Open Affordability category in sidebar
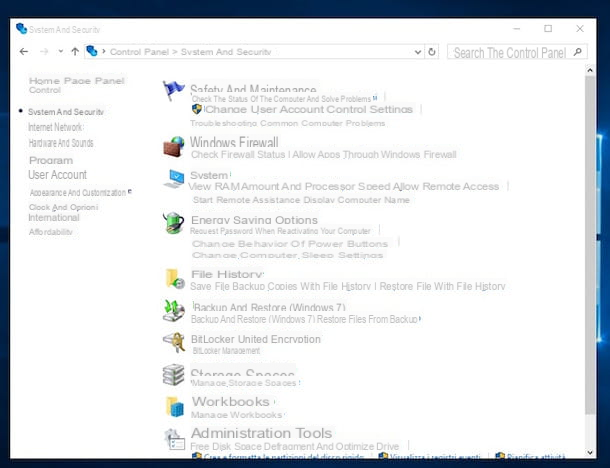The height and width of the screenshot is (468, 610). pos(51,232)
